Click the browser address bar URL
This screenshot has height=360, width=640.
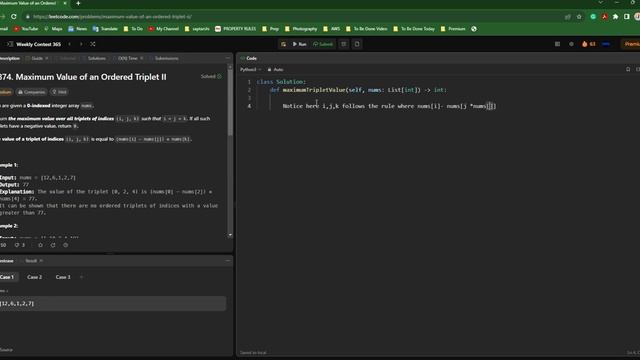(x=112, y=17)
